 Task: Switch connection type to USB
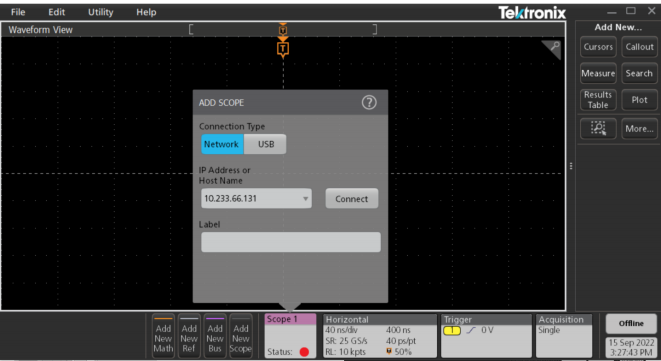[x=266, y=144]
